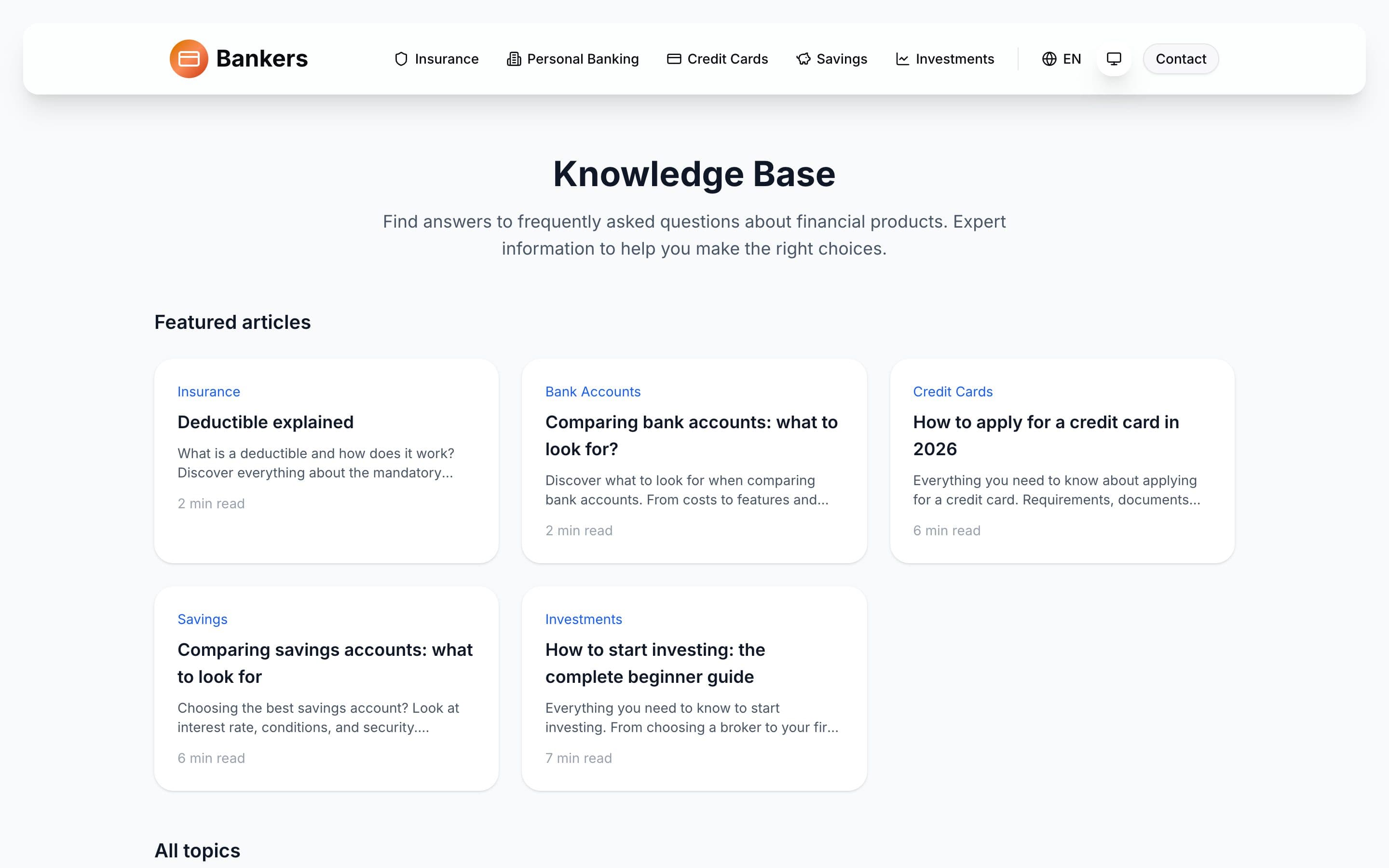Click the chart icon beside Investments
1389x868 pixels.
[902, 59]
